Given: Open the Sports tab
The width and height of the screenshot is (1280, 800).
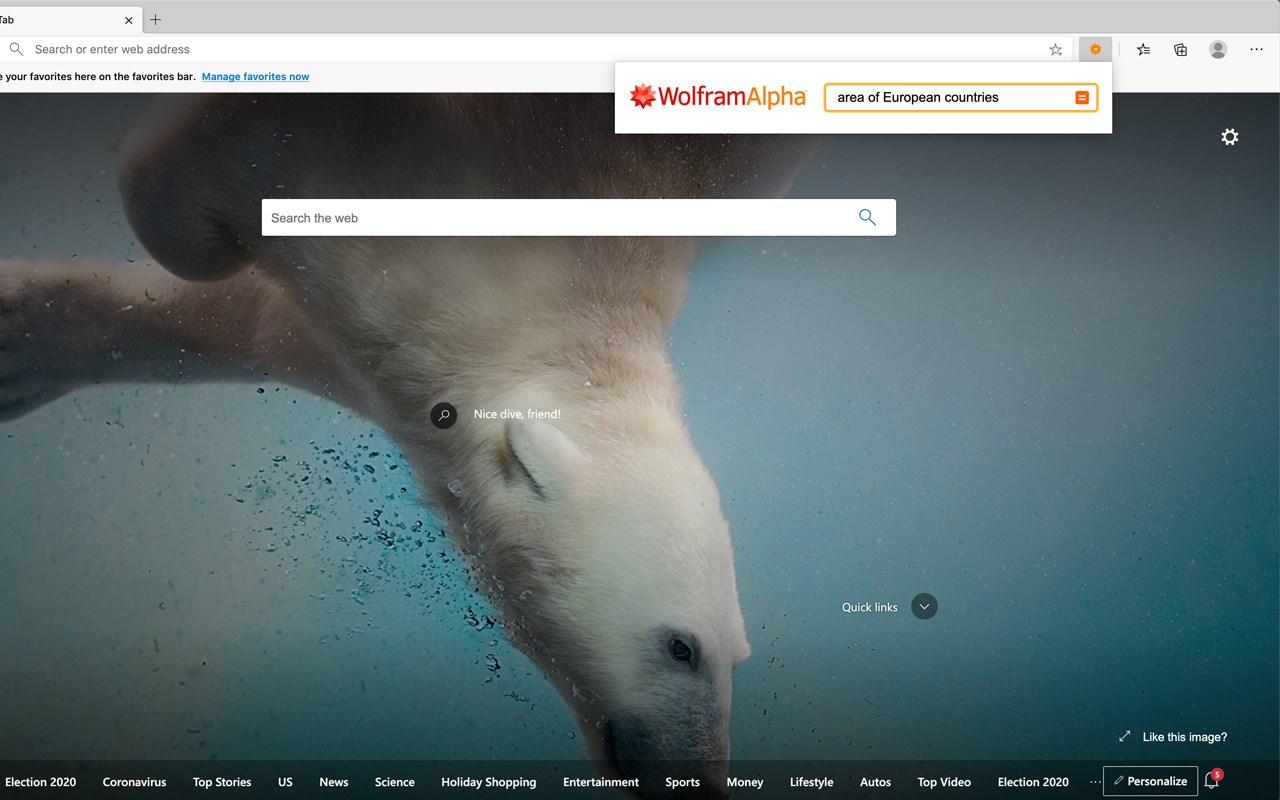Looking at the screenshot, I should pos(683,782).
